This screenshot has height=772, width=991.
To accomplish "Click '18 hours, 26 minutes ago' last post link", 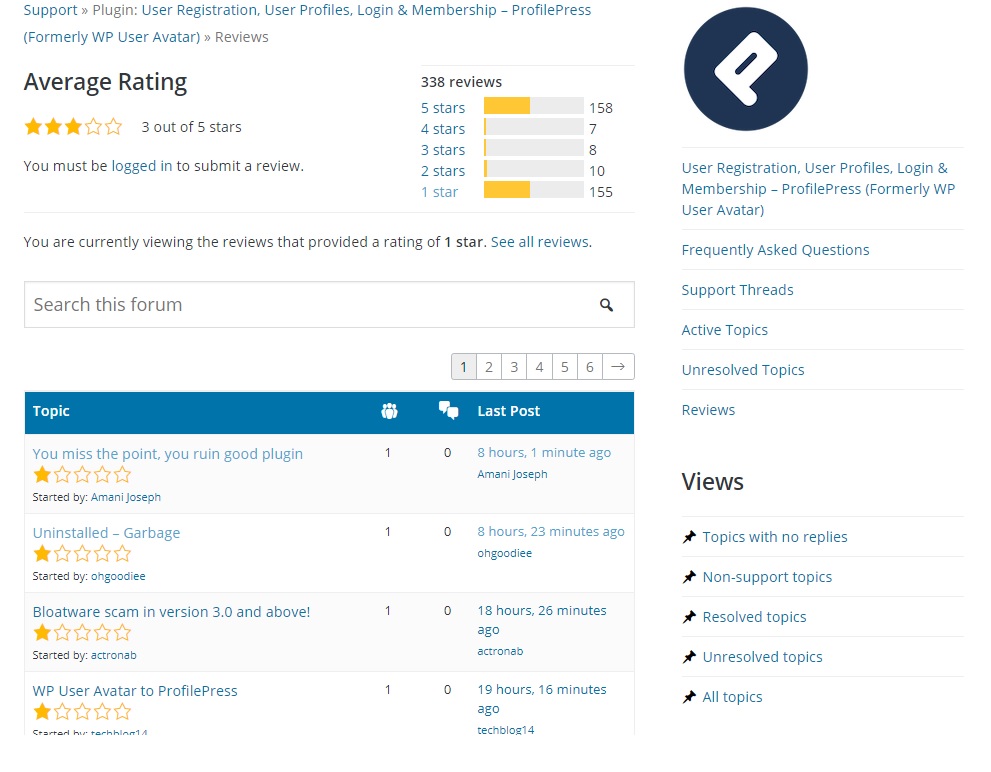I will pyautogui.click(x=542, y=620).
